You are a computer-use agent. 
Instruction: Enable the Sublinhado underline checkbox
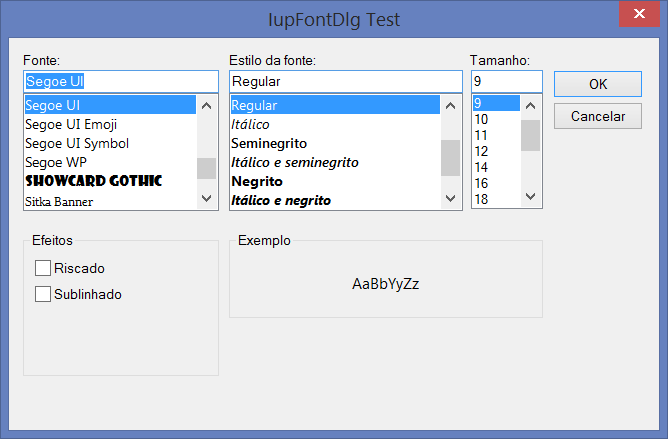(x=43, y=294)
